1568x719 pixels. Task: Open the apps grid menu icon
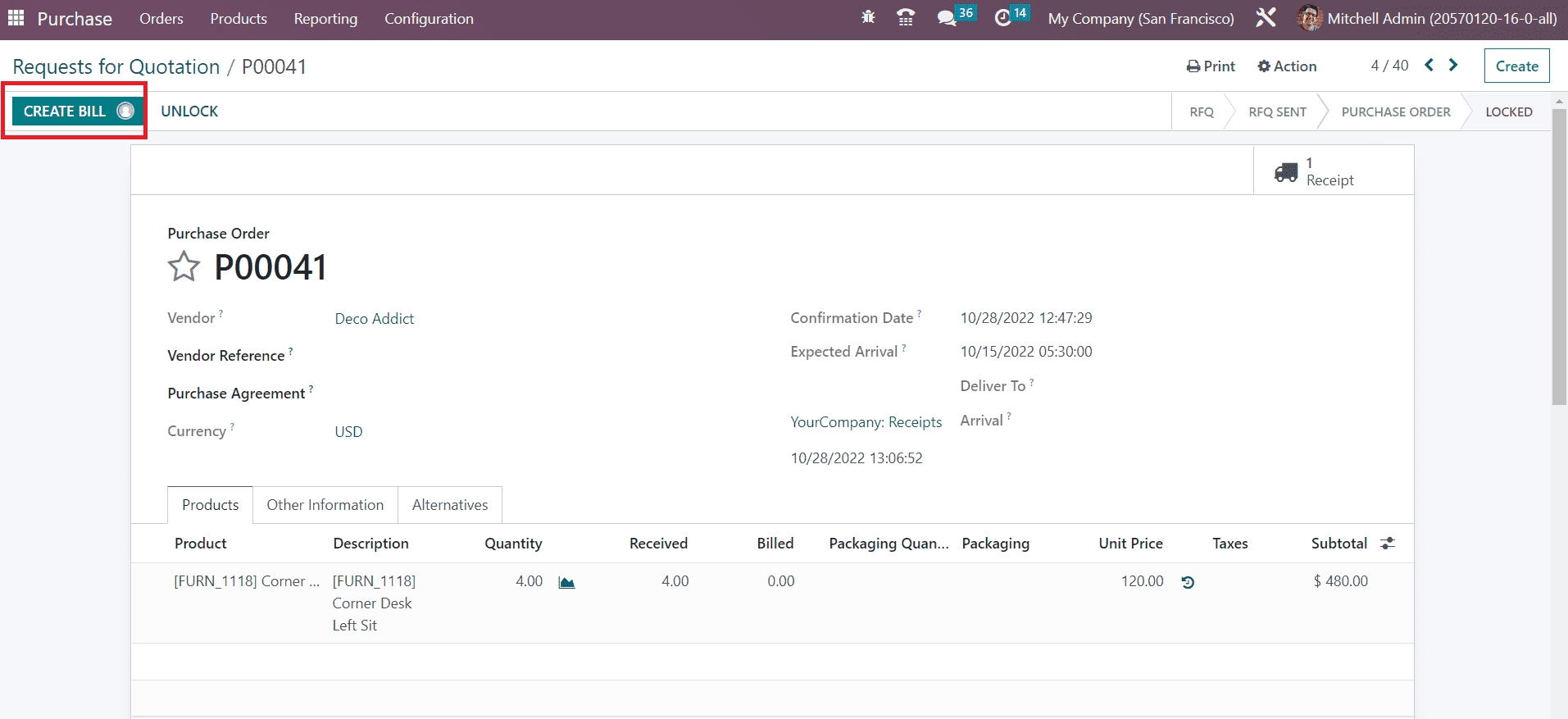(x=16, y=18)
